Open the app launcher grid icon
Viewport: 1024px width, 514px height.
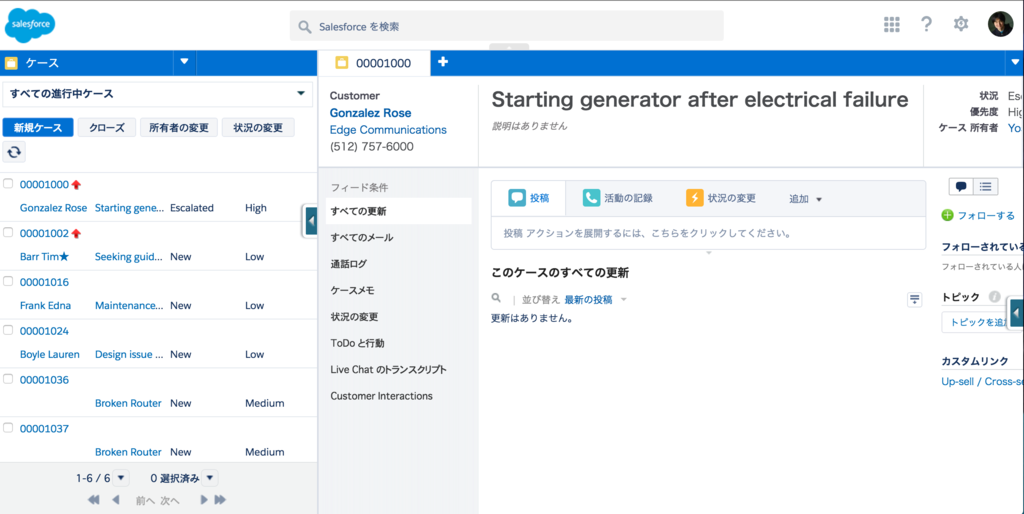point(891,25)
